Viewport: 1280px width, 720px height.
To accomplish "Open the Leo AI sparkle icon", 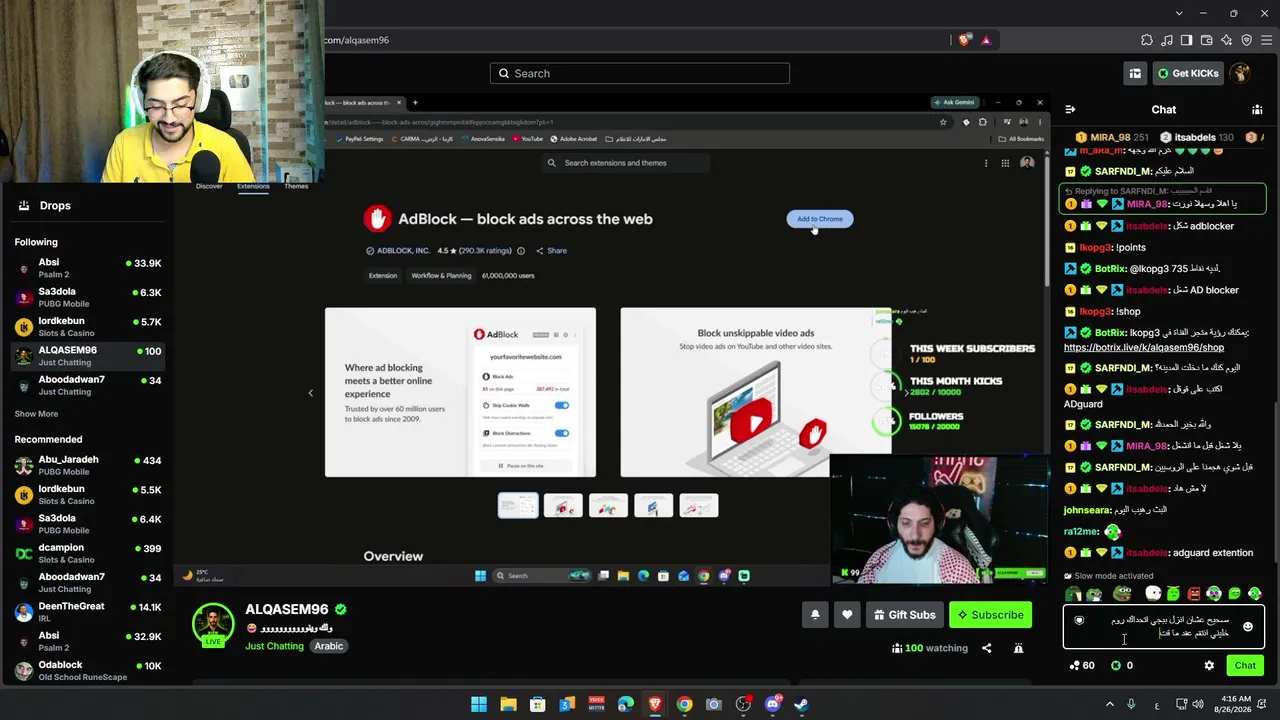I will point(1227,40).
